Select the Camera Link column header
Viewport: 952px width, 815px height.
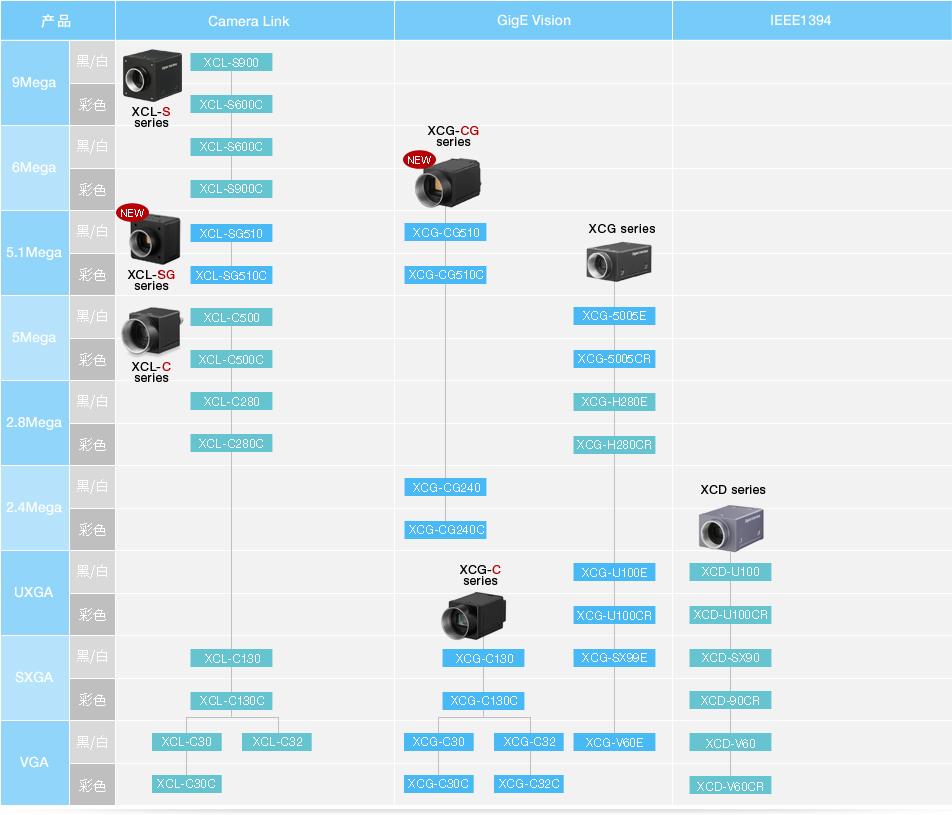point(248,21)
